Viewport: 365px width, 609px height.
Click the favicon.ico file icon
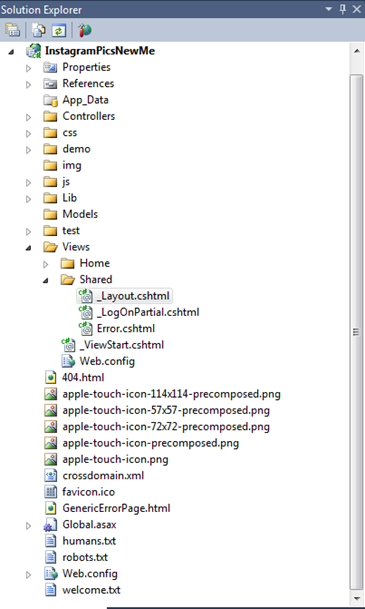pos(50,492)
